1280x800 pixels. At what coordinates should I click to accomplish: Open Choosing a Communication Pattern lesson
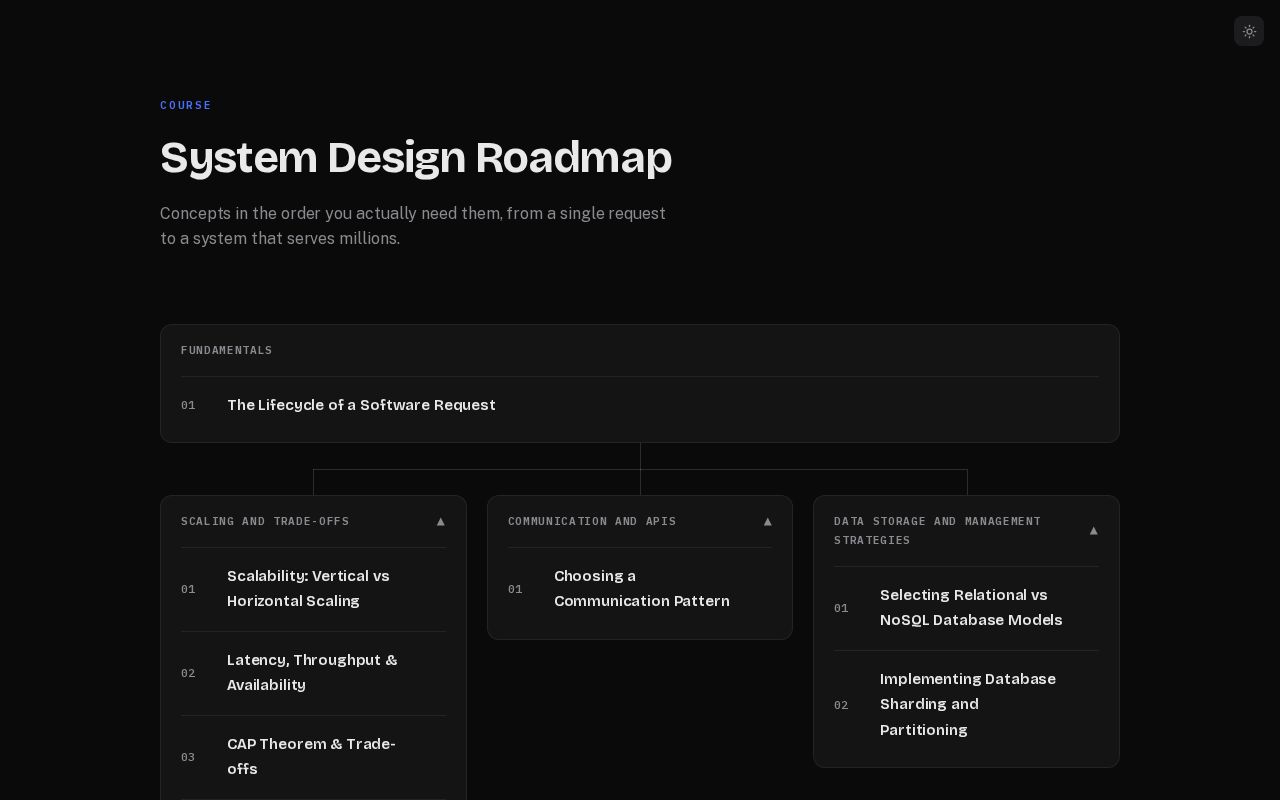640,589
